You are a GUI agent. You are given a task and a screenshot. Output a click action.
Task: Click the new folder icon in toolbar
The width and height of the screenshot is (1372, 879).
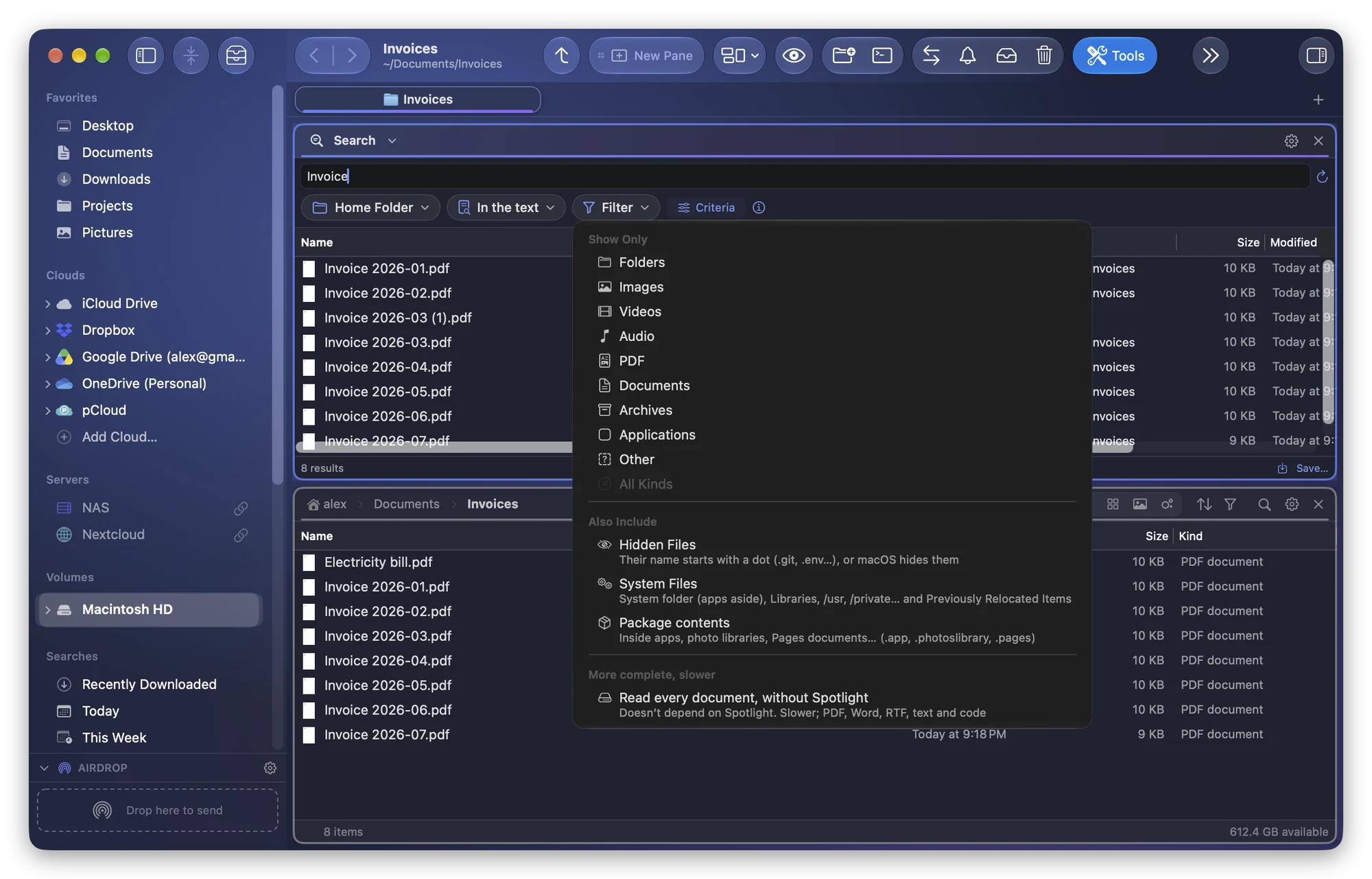843,56
